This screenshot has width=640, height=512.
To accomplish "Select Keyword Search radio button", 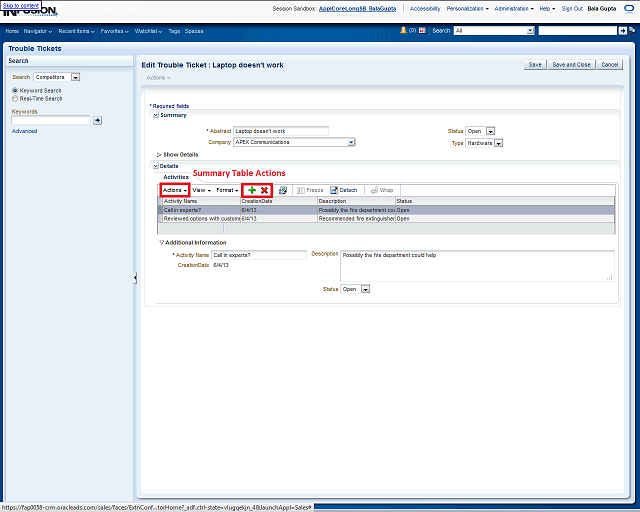I will (x=14, y=91).
